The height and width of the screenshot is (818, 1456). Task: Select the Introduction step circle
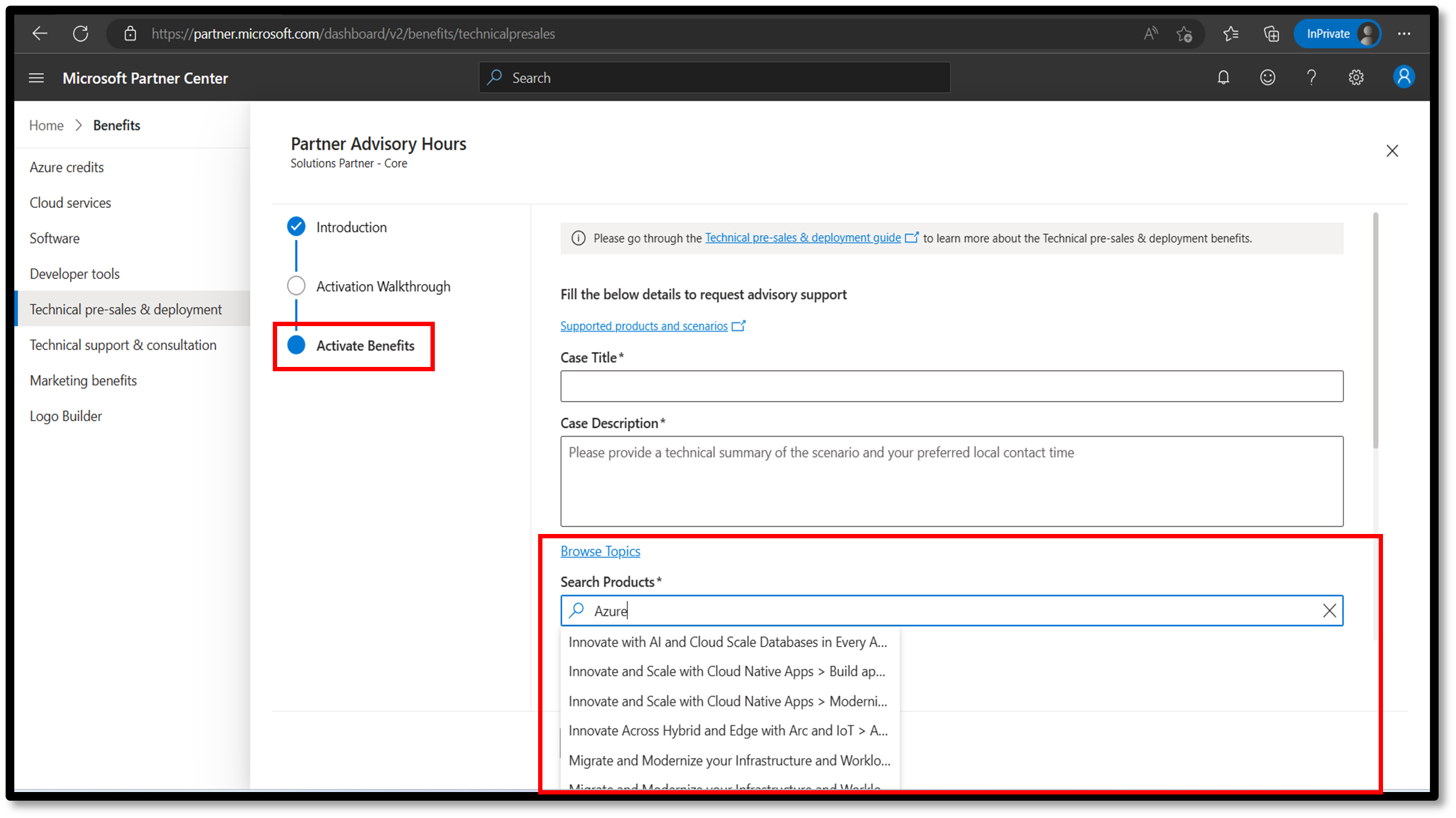coord(297,226)
